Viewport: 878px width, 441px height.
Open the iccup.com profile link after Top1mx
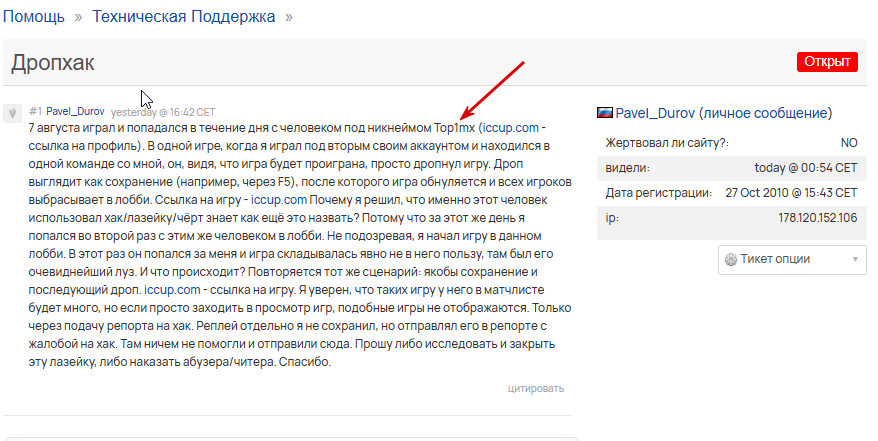click(511, 128)
